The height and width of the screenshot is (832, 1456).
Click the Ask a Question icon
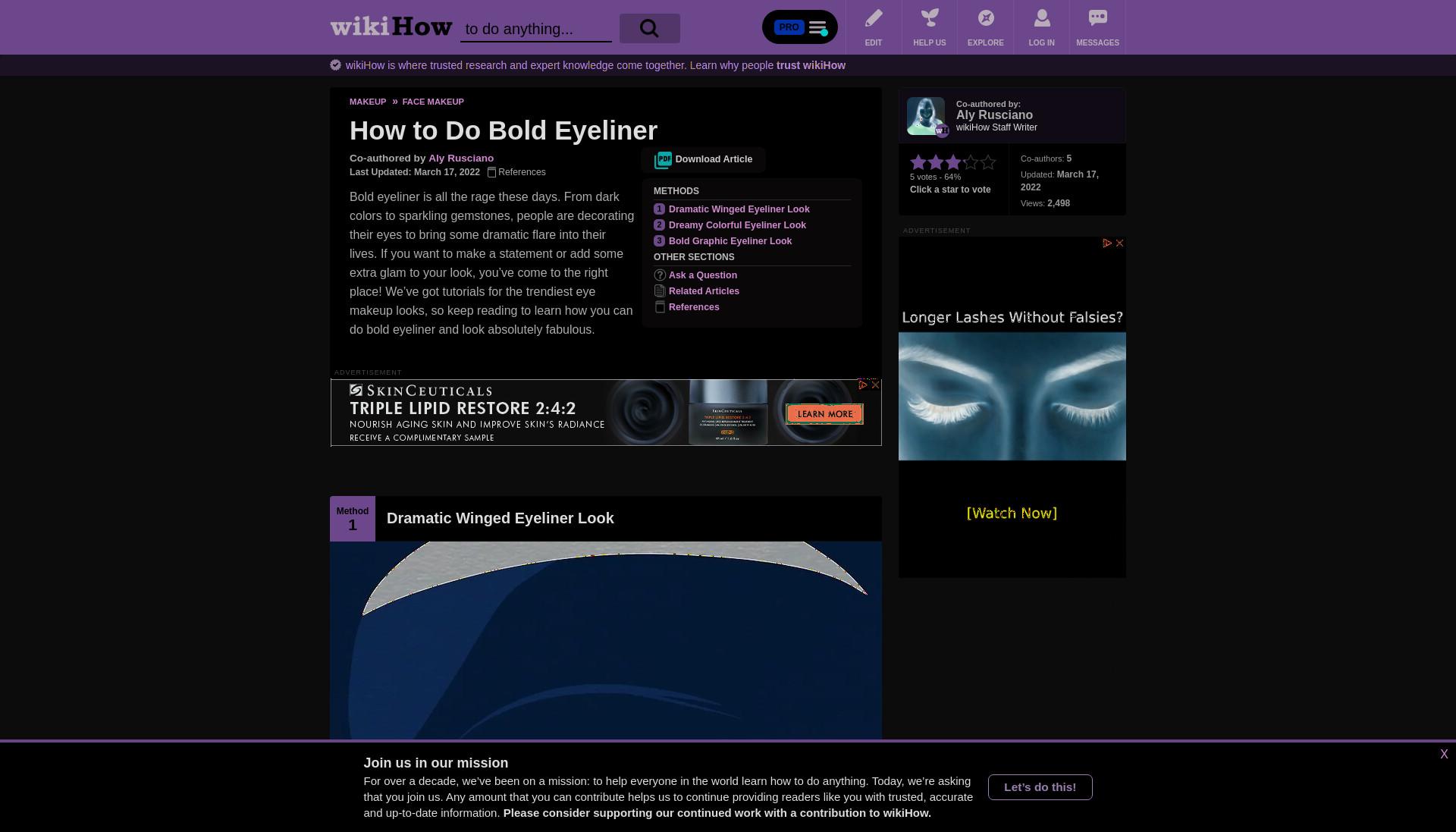point(660,275)
